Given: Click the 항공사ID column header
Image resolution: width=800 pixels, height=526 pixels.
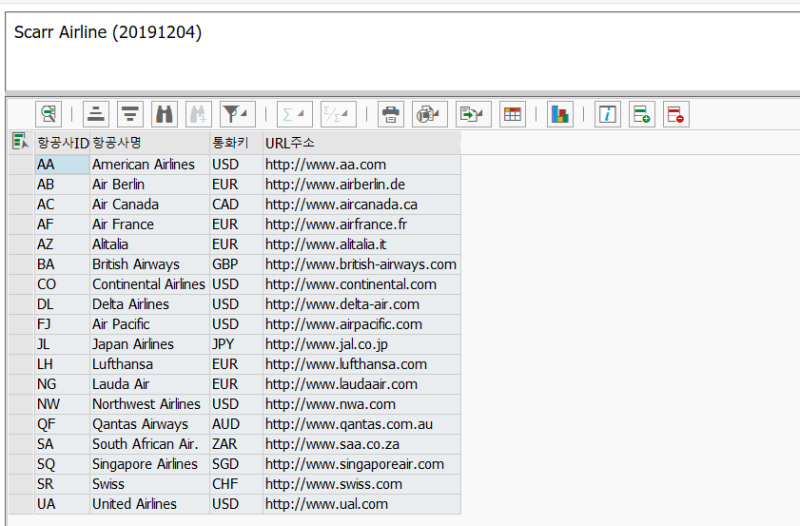Looking at the screenshot, I should tap(62, 143).
